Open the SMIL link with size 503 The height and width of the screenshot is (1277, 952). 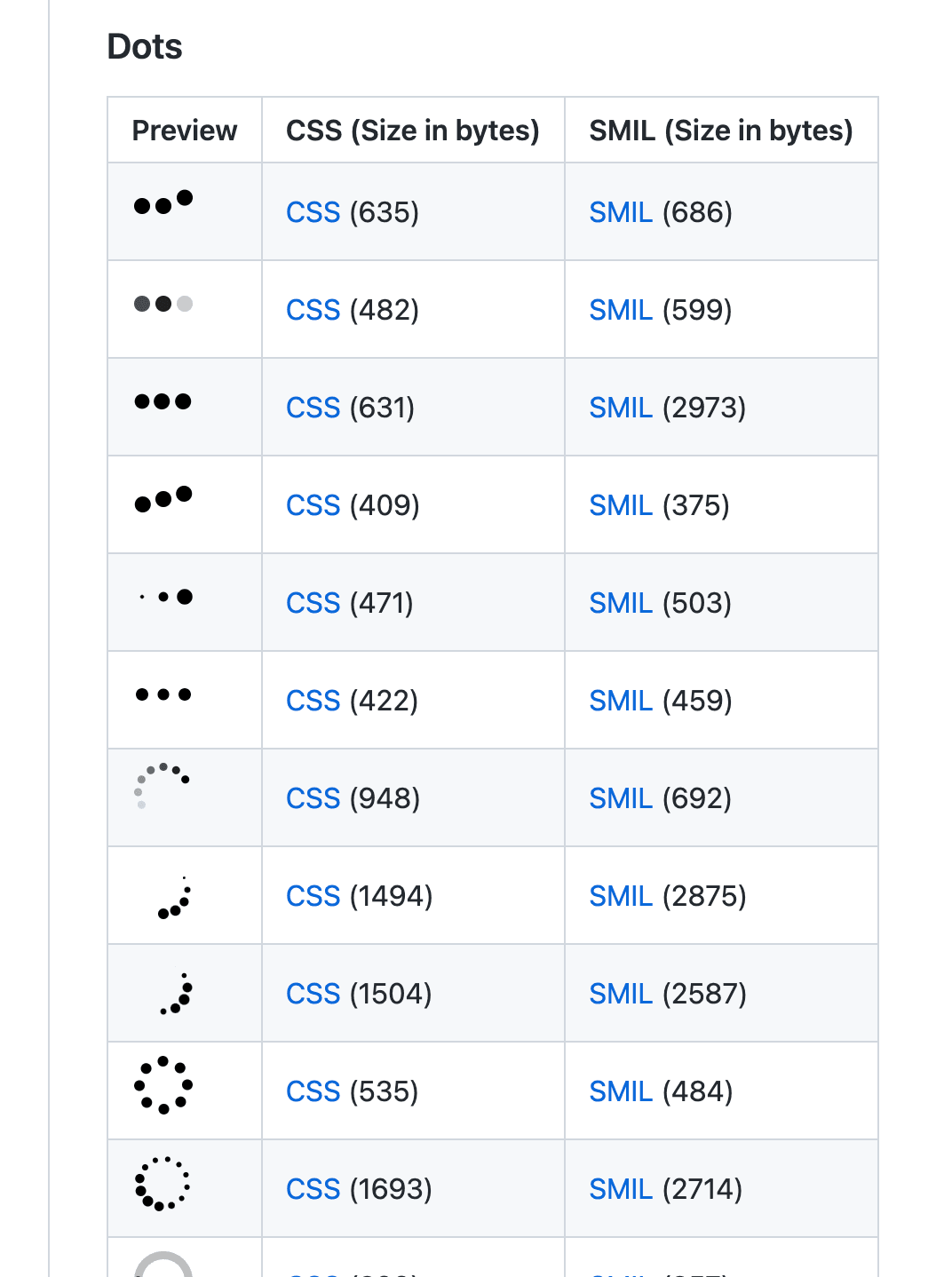click(x=621, y=603)
